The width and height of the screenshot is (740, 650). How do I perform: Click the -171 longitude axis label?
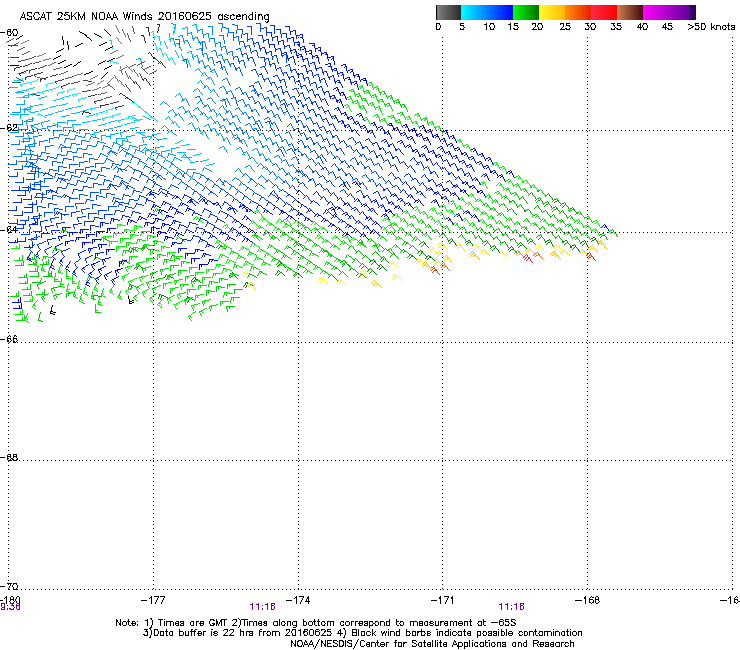click(x=443, y=600)
